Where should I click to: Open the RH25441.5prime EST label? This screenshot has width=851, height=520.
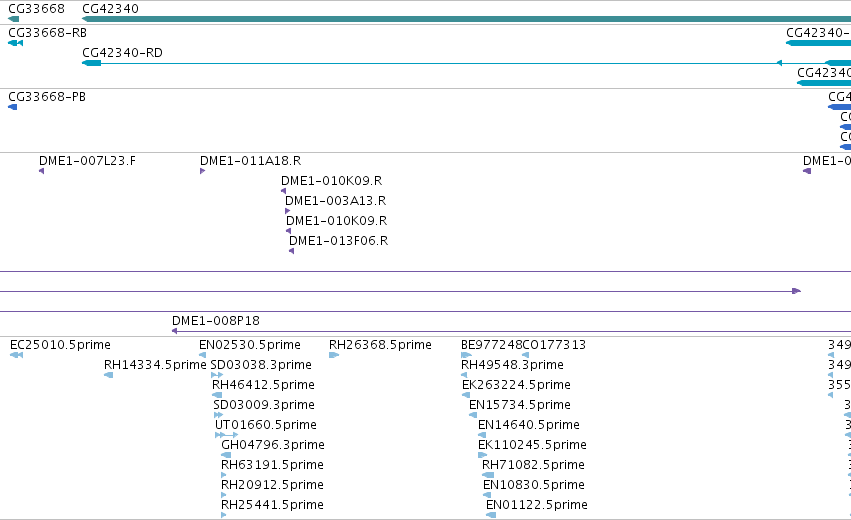click(x=272, y=505)
